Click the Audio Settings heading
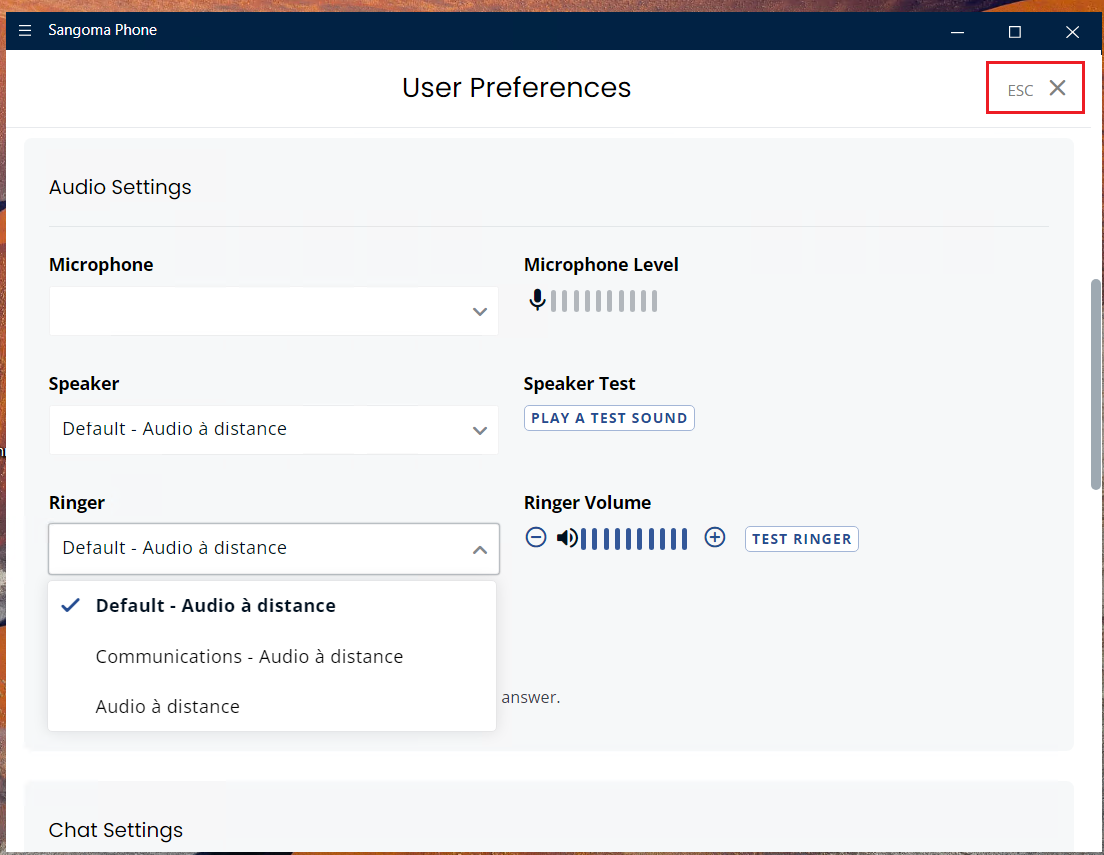Viewport: 1104px width, 855px height. 120,187
